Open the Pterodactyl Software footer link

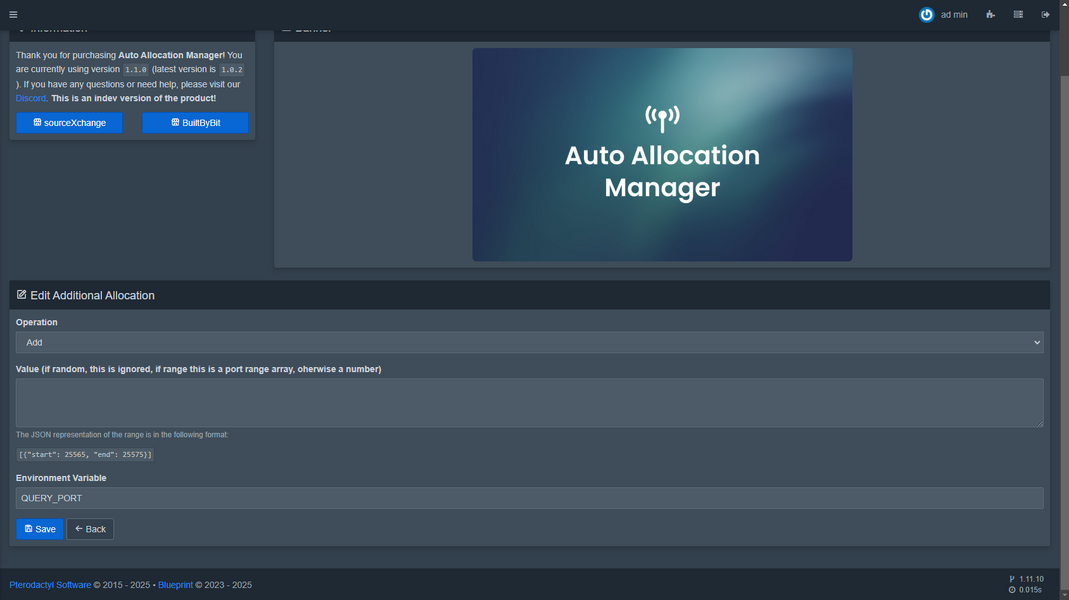50,585
